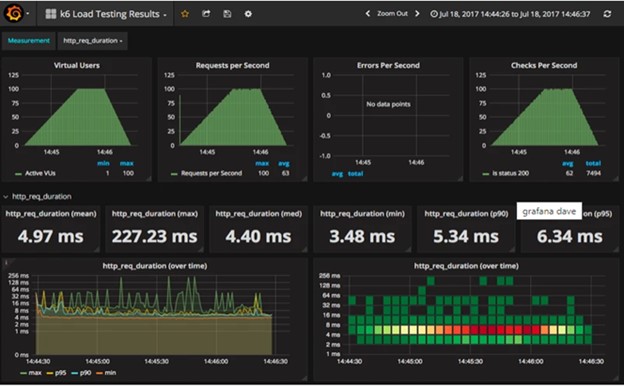Shift time range forward with right arrow
Screen dimensions: 624x387
click(x=417, y=14)
